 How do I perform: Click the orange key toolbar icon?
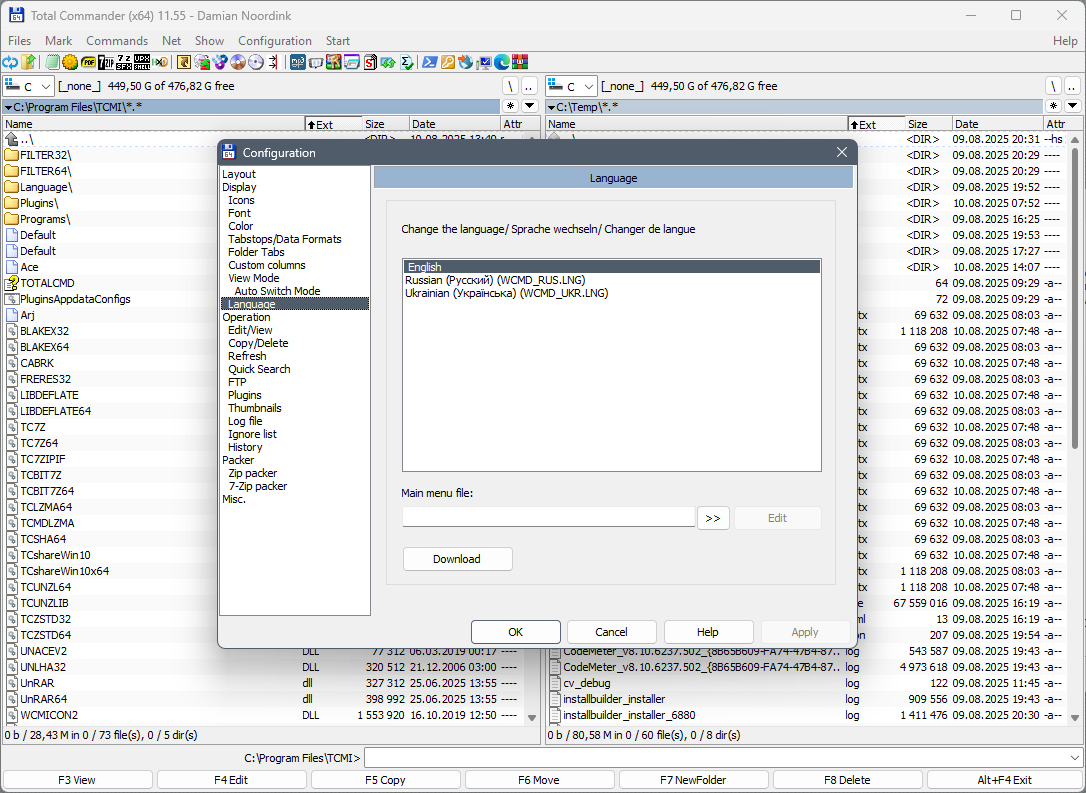click(447, 62)
